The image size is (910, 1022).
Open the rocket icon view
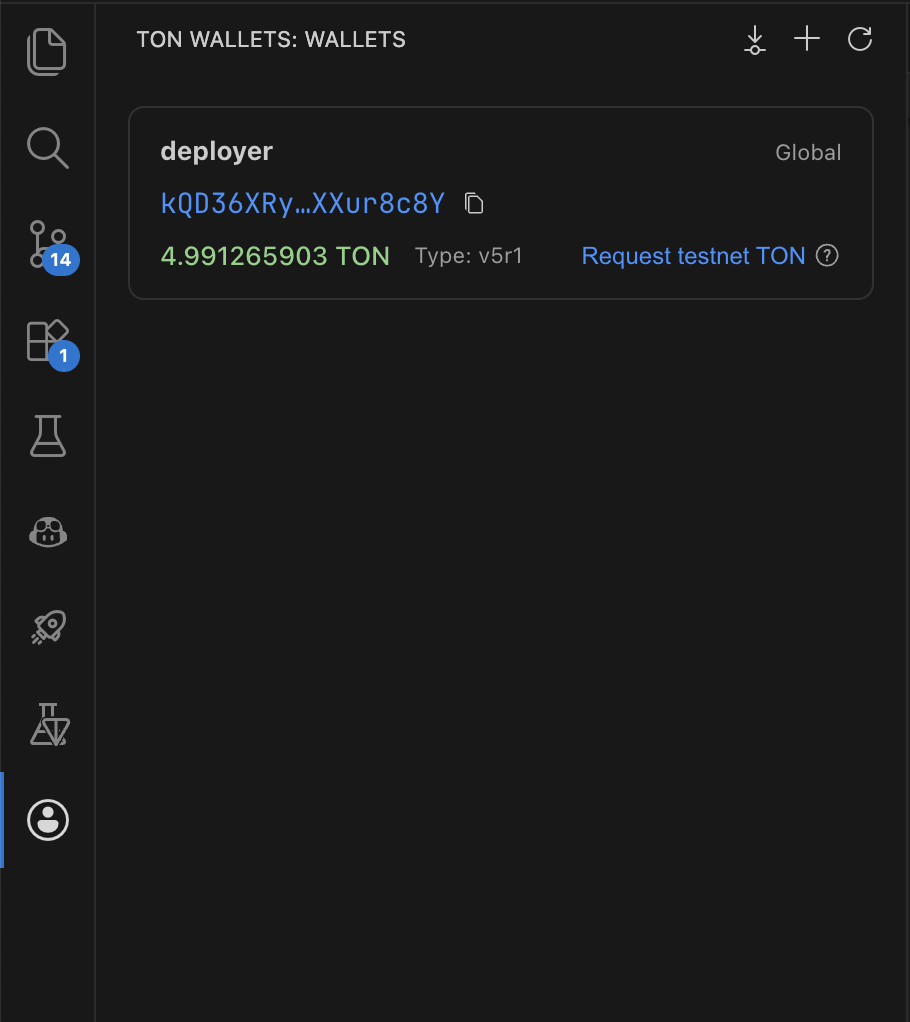tap(47, 628)
